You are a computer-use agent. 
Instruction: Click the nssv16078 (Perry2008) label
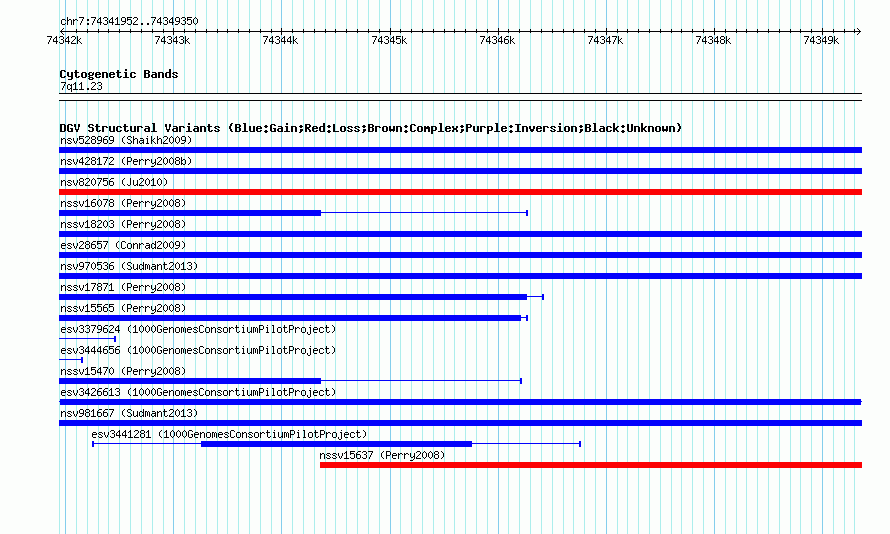123,203
